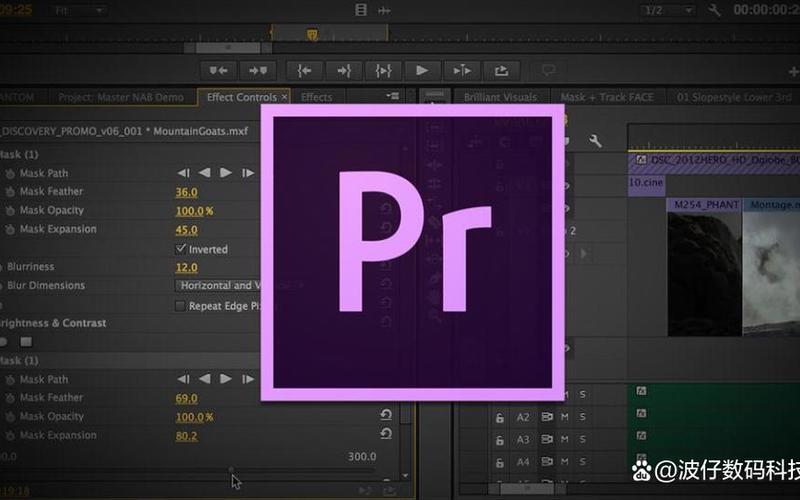
Task: Click fx badge on A2 audio clip
Action: [x=641, y=413]
